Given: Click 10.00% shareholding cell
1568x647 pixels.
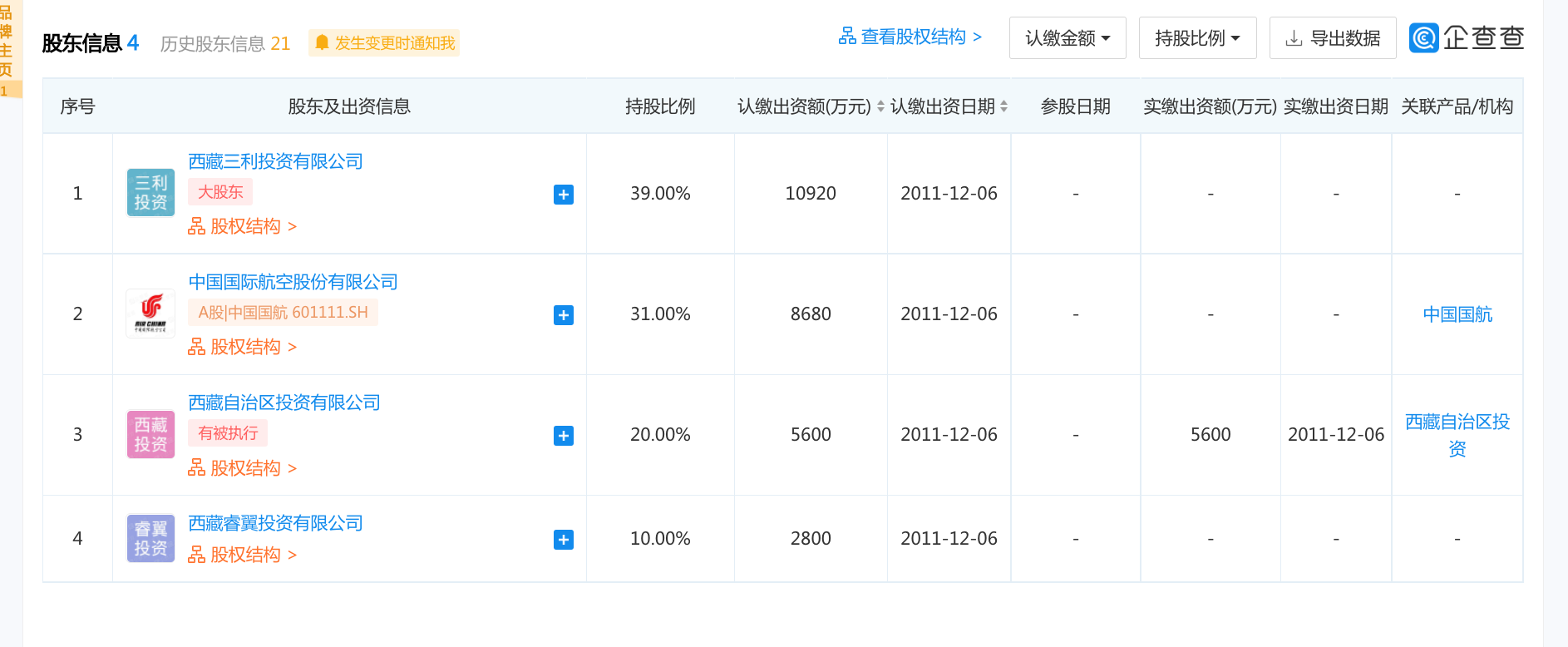Looking at the screenshot, I should click(660, 539).
